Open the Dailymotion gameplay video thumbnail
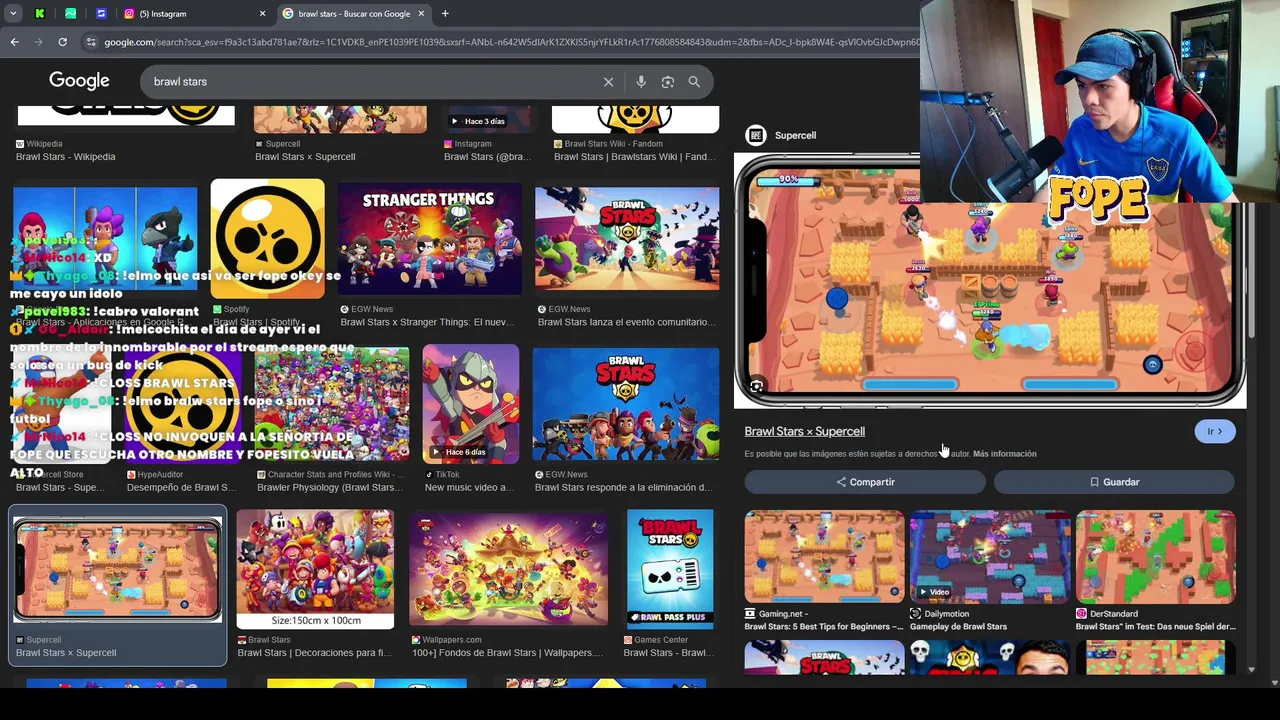Screen dimensions: 1280x720 pos(990,556)
